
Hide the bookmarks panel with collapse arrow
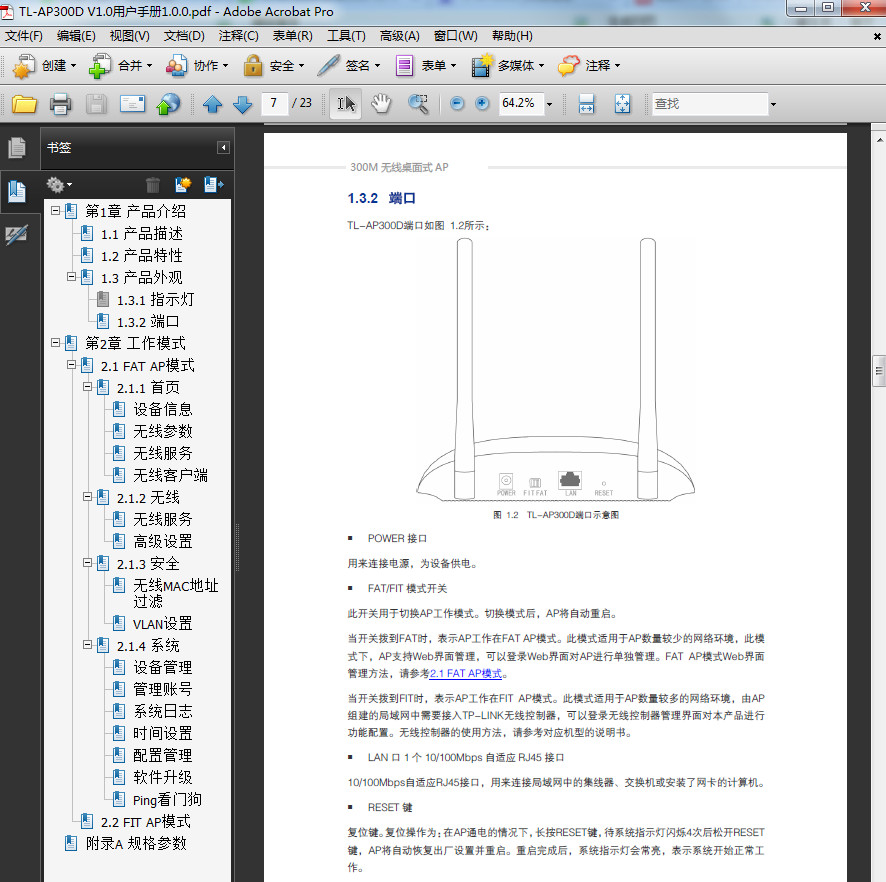pos(224,148)
